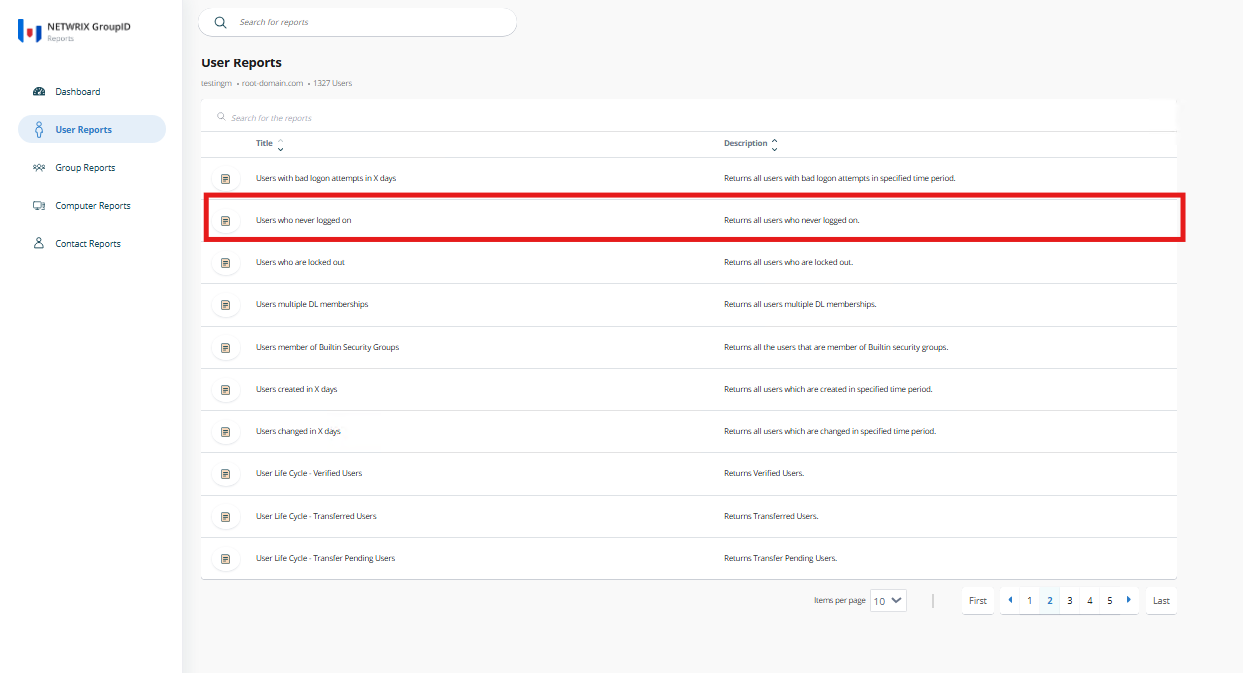Click document icon for 'Users with bad logon attempts'
The width and height of the screenshot is (1243, 673).
pyautogui.click(x=225, y=177)
